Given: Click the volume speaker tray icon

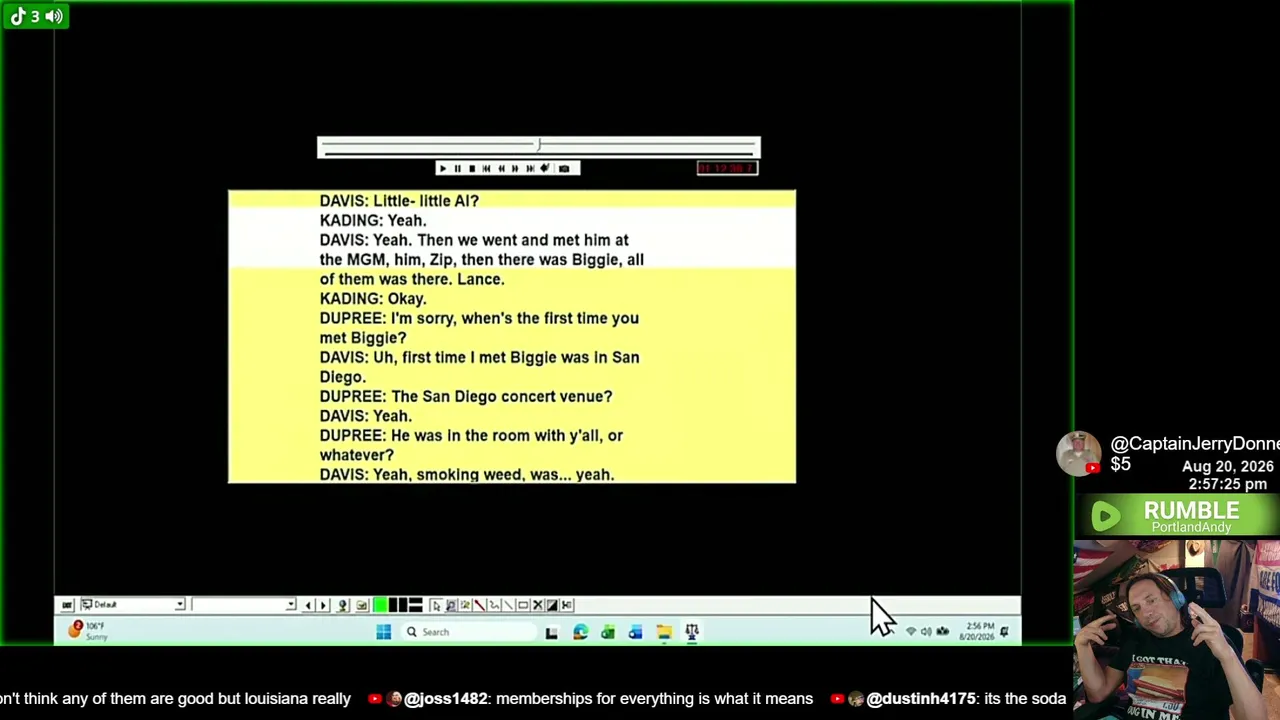Looking at the screenshot, I should pyautogui.click(x=926, y=632).
